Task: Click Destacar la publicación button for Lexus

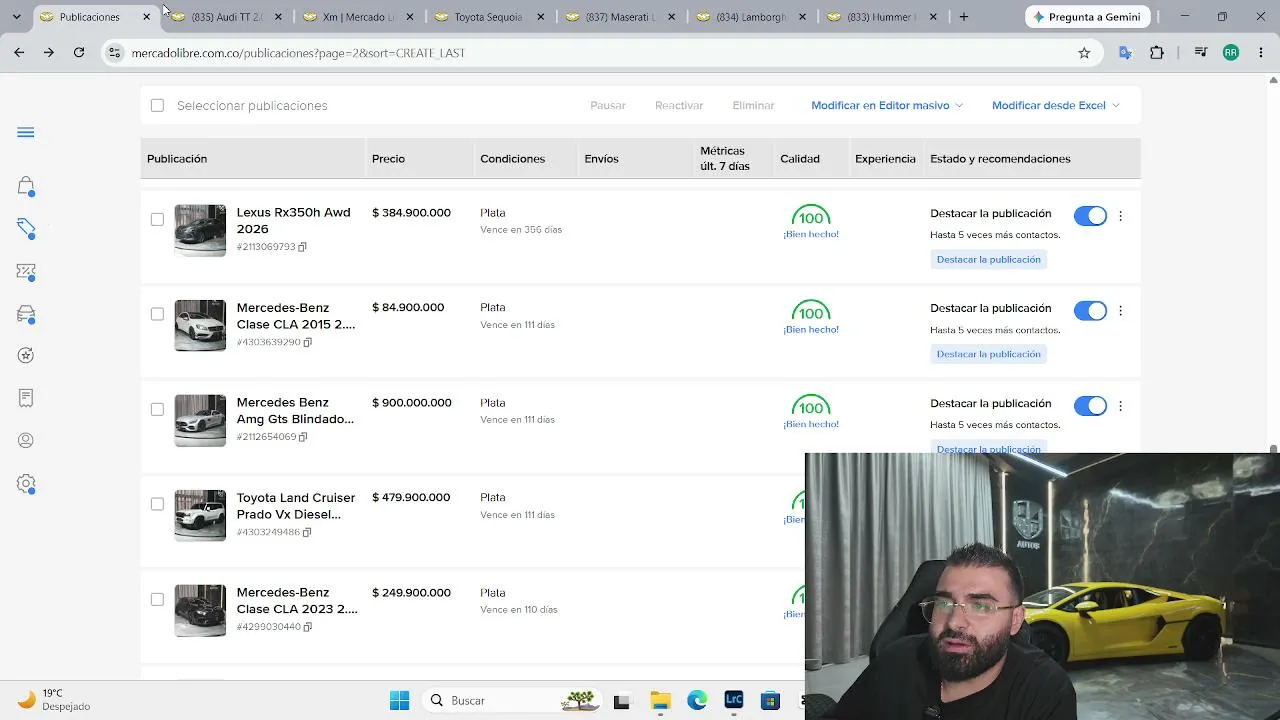Action: coord(988,260)
